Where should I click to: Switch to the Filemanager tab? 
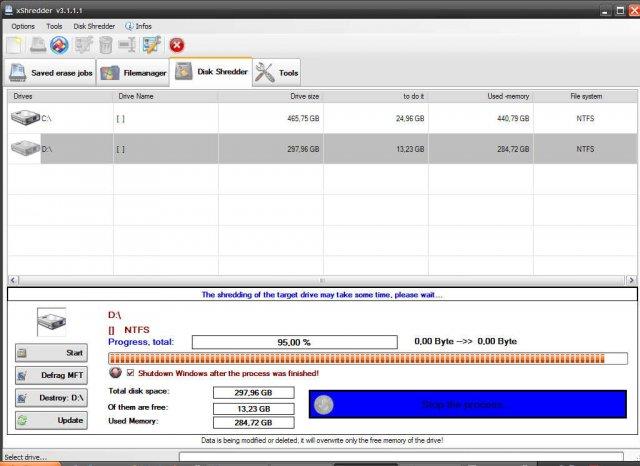point(133,73)
